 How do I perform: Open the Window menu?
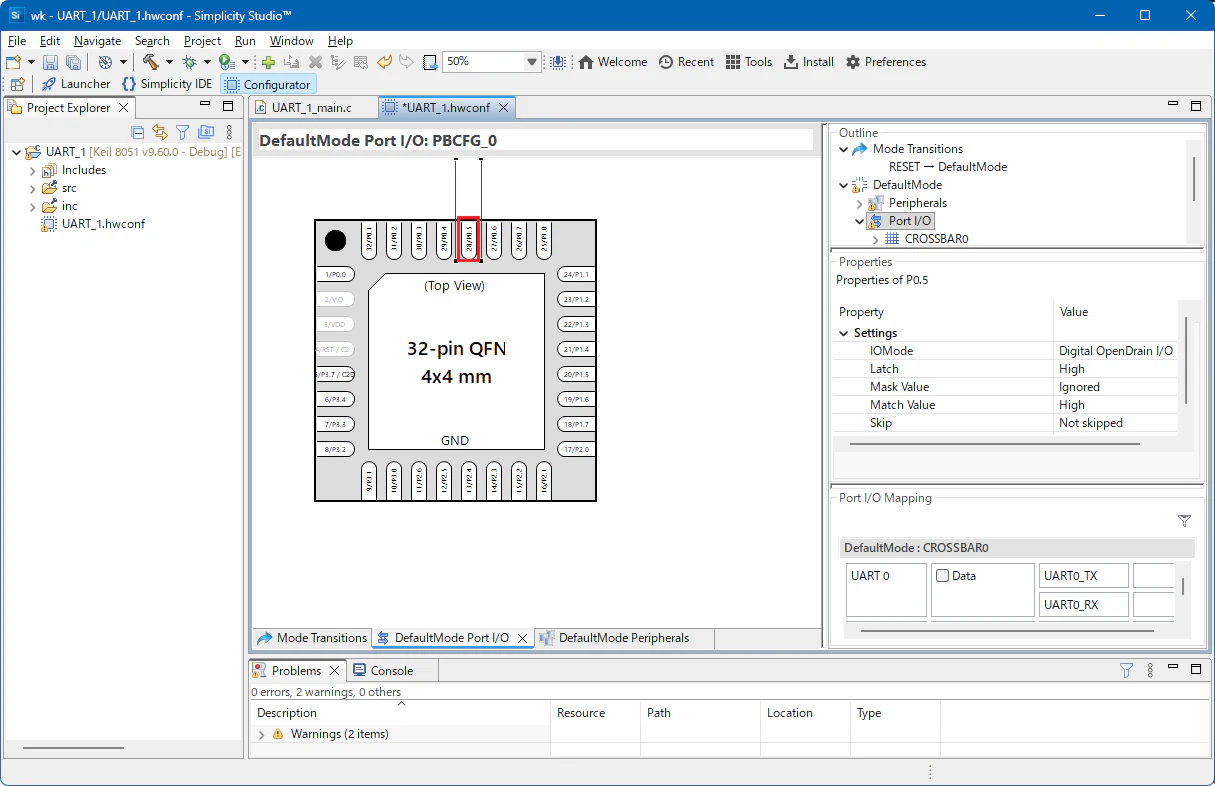[291, 41]
